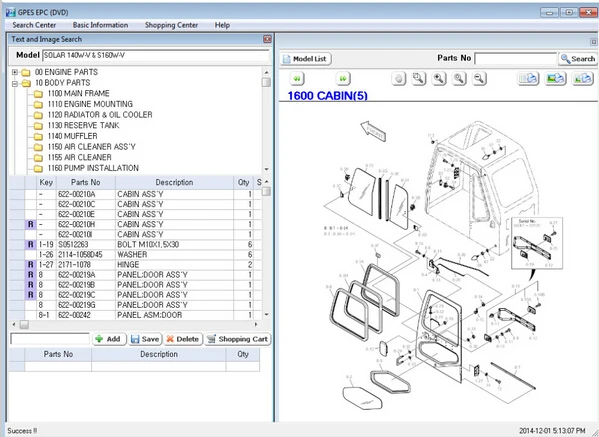Select part 622-00219G row
Viewport: 599px width, 437px height.
[136, 305]
